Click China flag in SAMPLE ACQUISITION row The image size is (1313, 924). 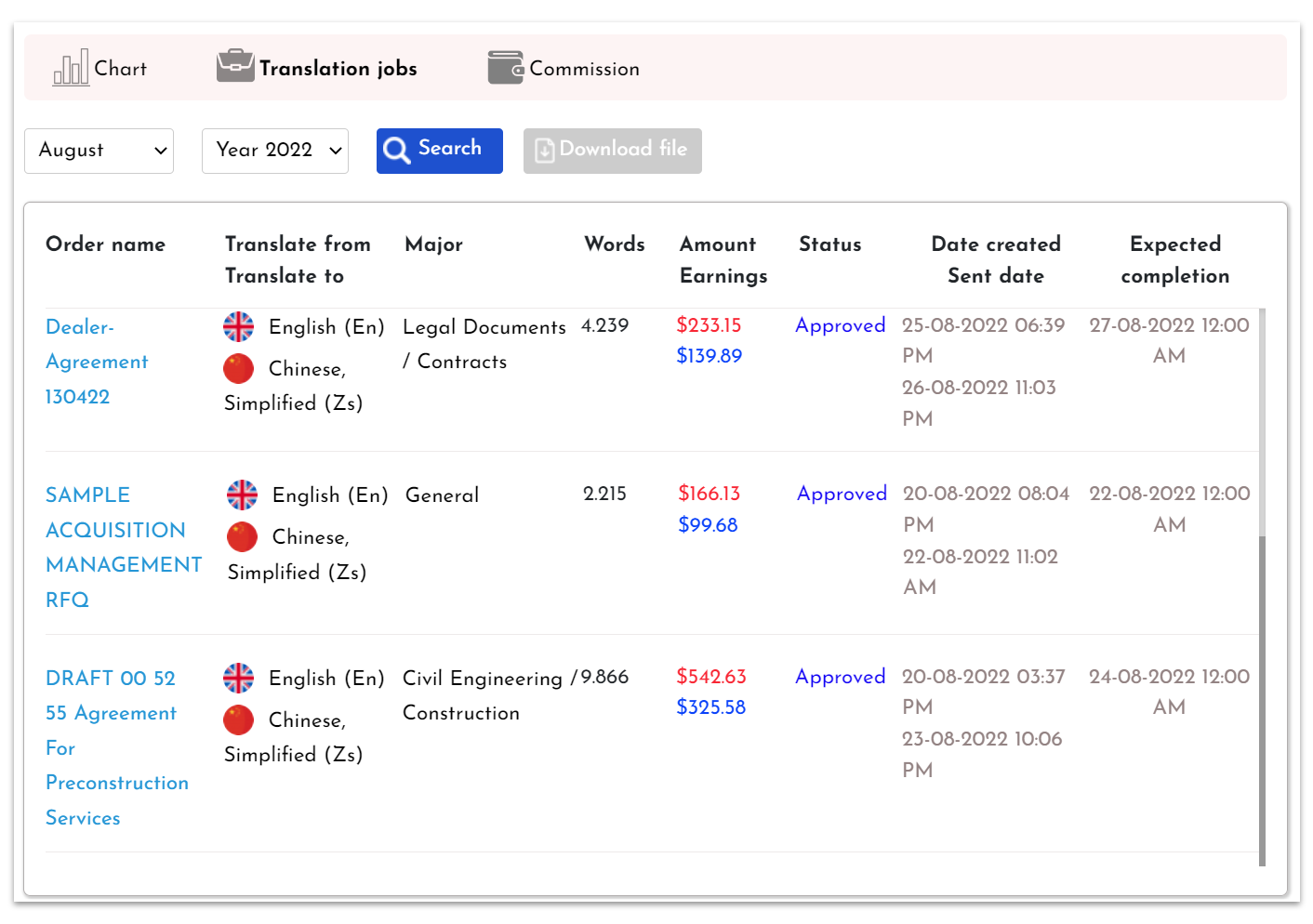point(243,537)
